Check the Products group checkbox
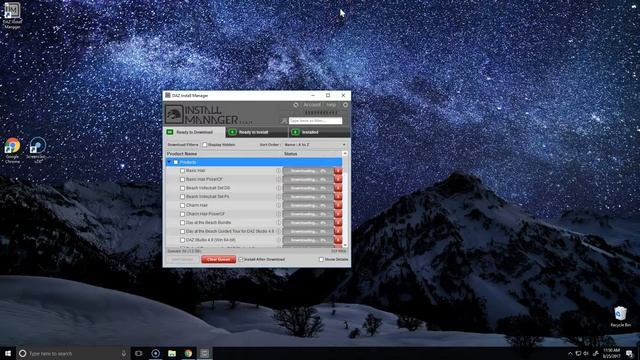Screen dimensions: 640x360 click(x=176, y=162)
